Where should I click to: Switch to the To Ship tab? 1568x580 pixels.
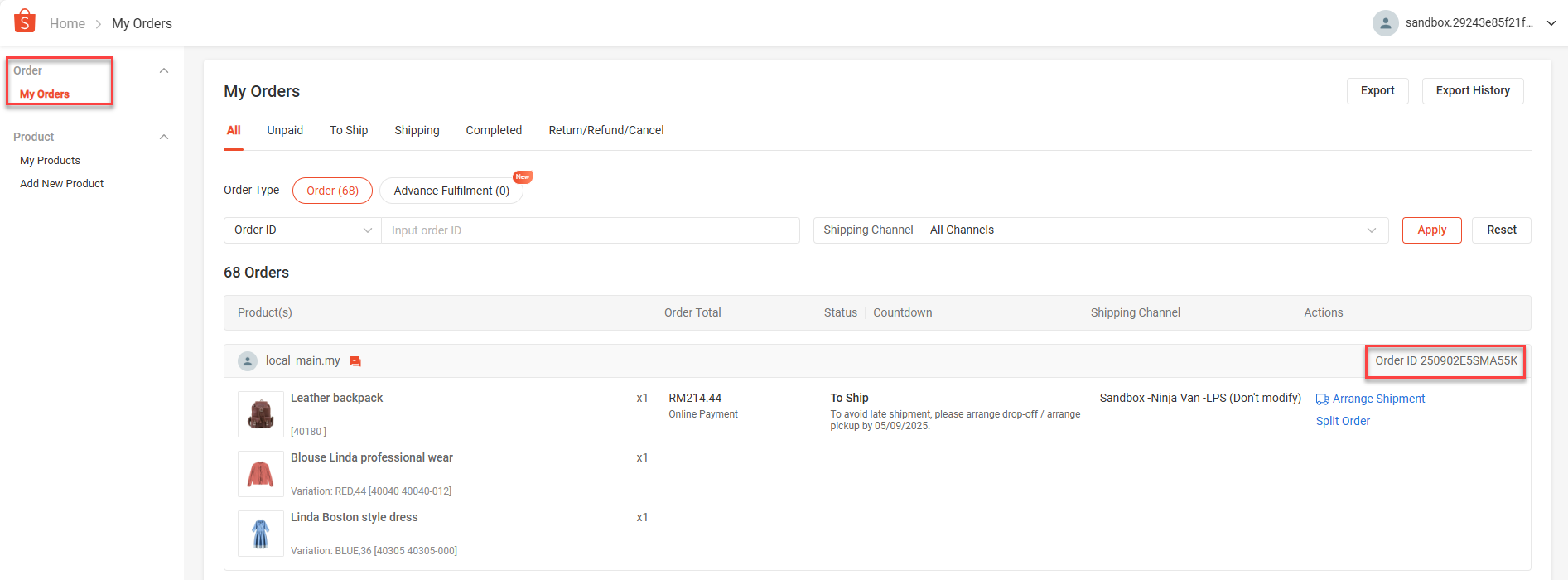point(349,130)
